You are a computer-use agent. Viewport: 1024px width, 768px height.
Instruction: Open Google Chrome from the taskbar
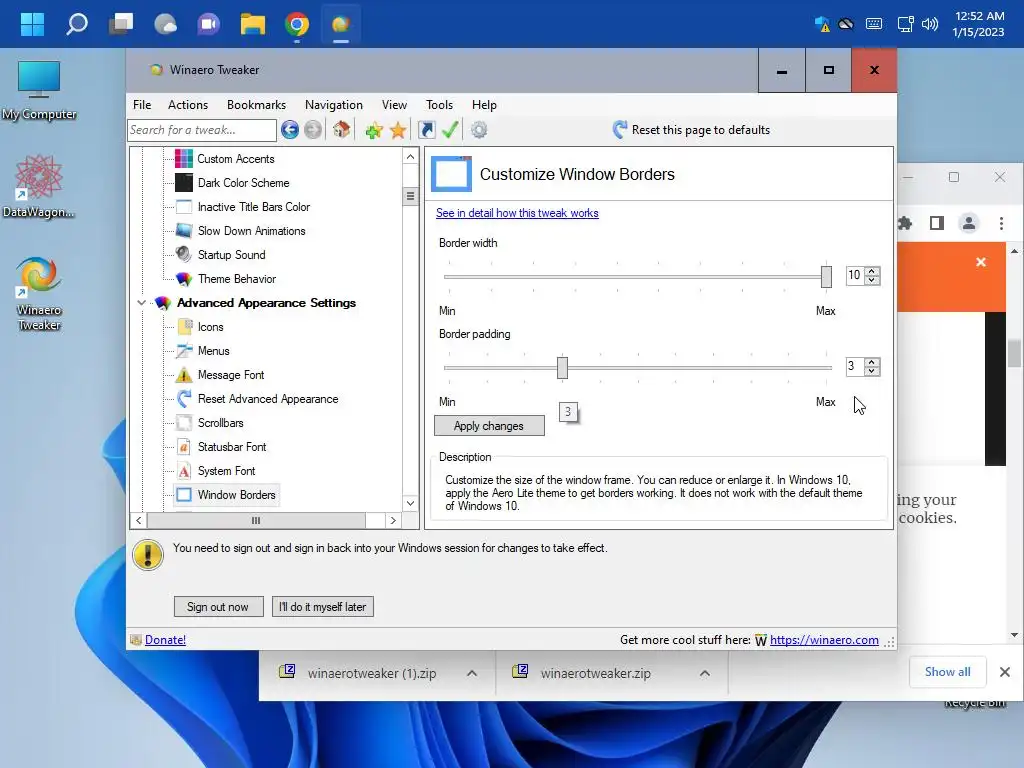[296, 25]
